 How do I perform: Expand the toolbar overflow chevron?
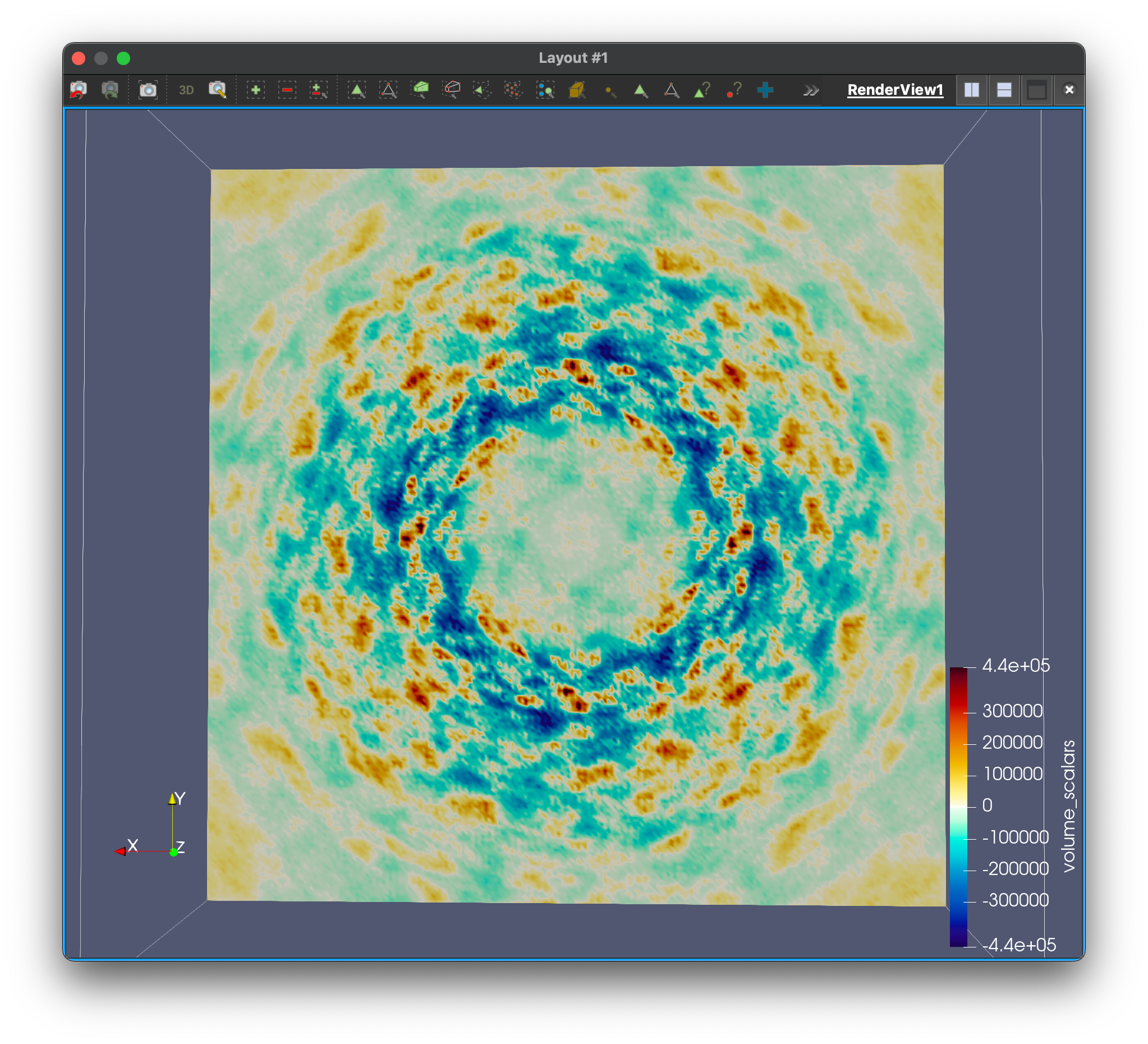pos(810,90)
